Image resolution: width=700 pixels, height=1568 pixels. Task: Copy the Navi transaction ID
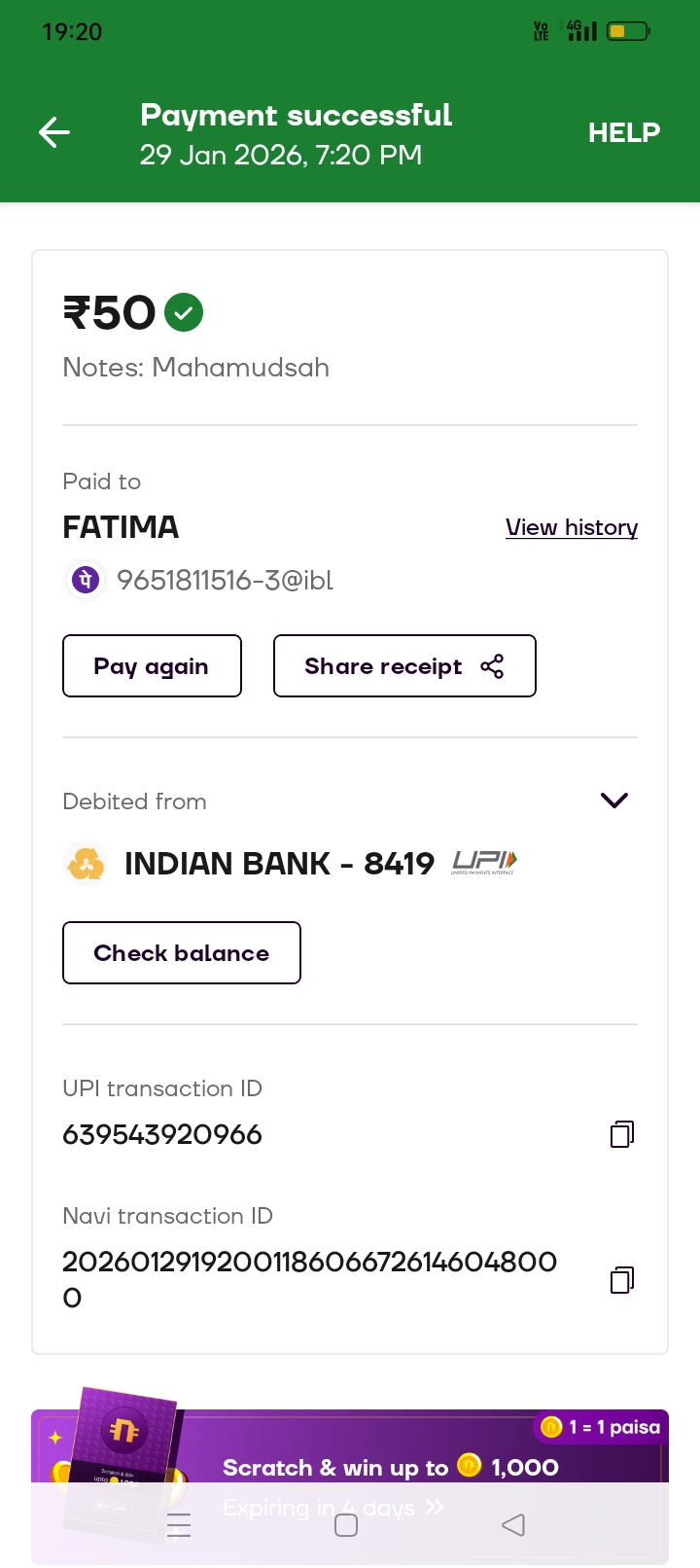pos(621,1279)
